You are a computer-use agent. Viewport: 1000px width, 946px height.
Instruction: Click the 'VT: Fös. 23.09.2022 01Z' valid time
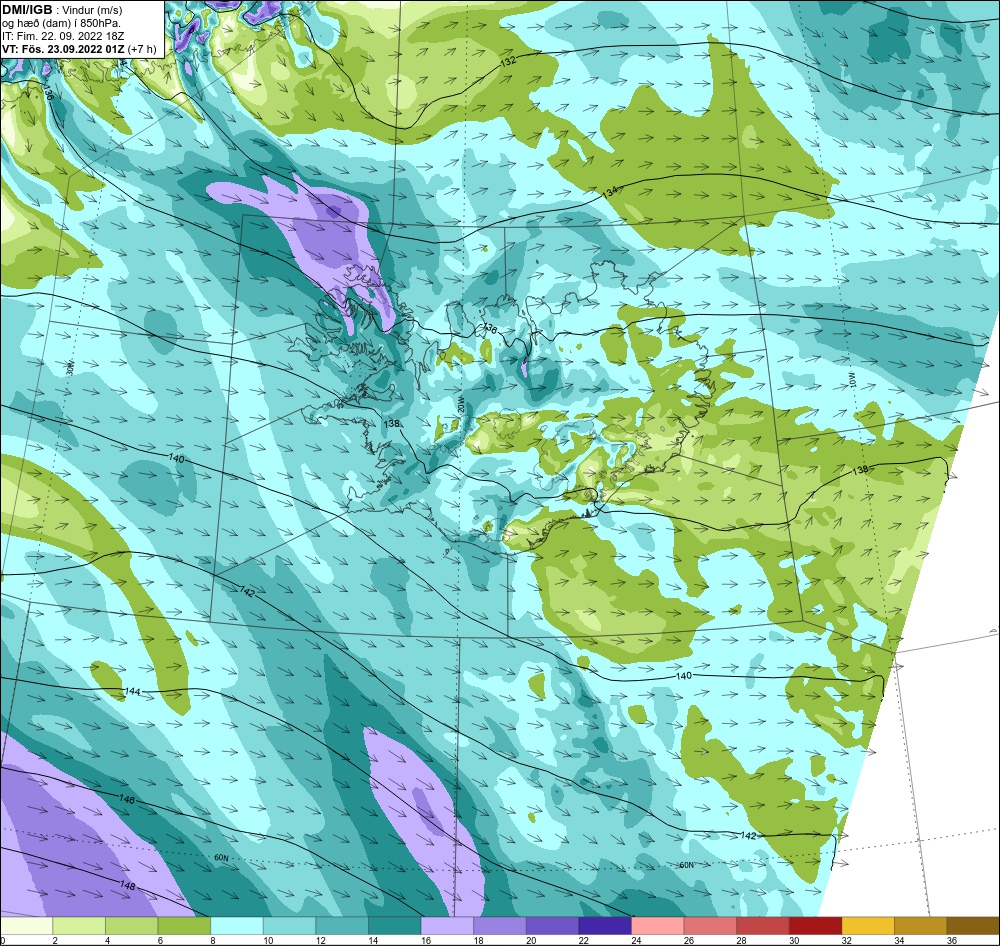pyautogui.click(x=63, y=49)
